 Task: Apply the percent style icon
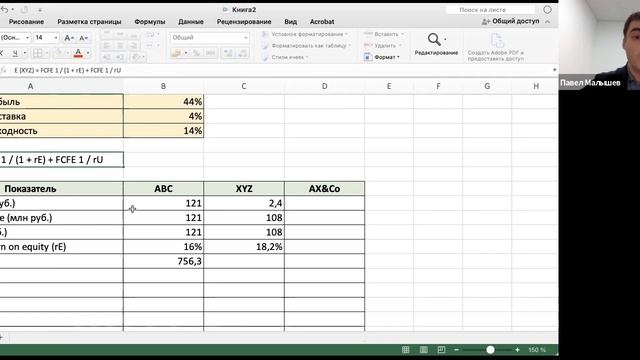[x=196, y=53]
